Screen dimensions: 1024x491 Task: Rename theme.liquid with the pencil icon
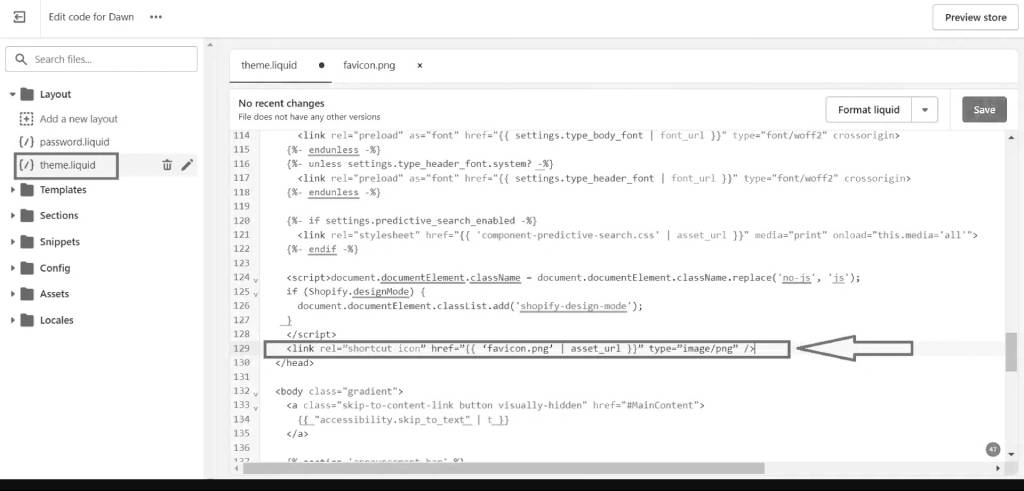pyautogui.click(x=187, y=165)
